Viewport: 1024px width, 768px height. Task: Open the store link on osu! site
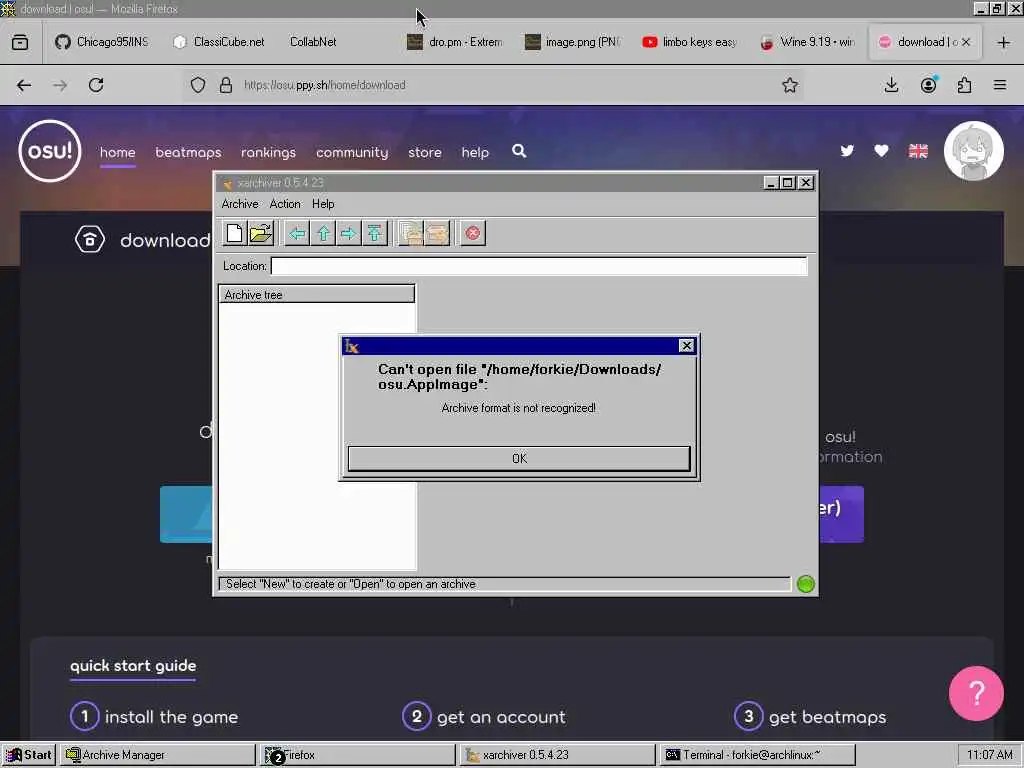(x=424, y=152)
